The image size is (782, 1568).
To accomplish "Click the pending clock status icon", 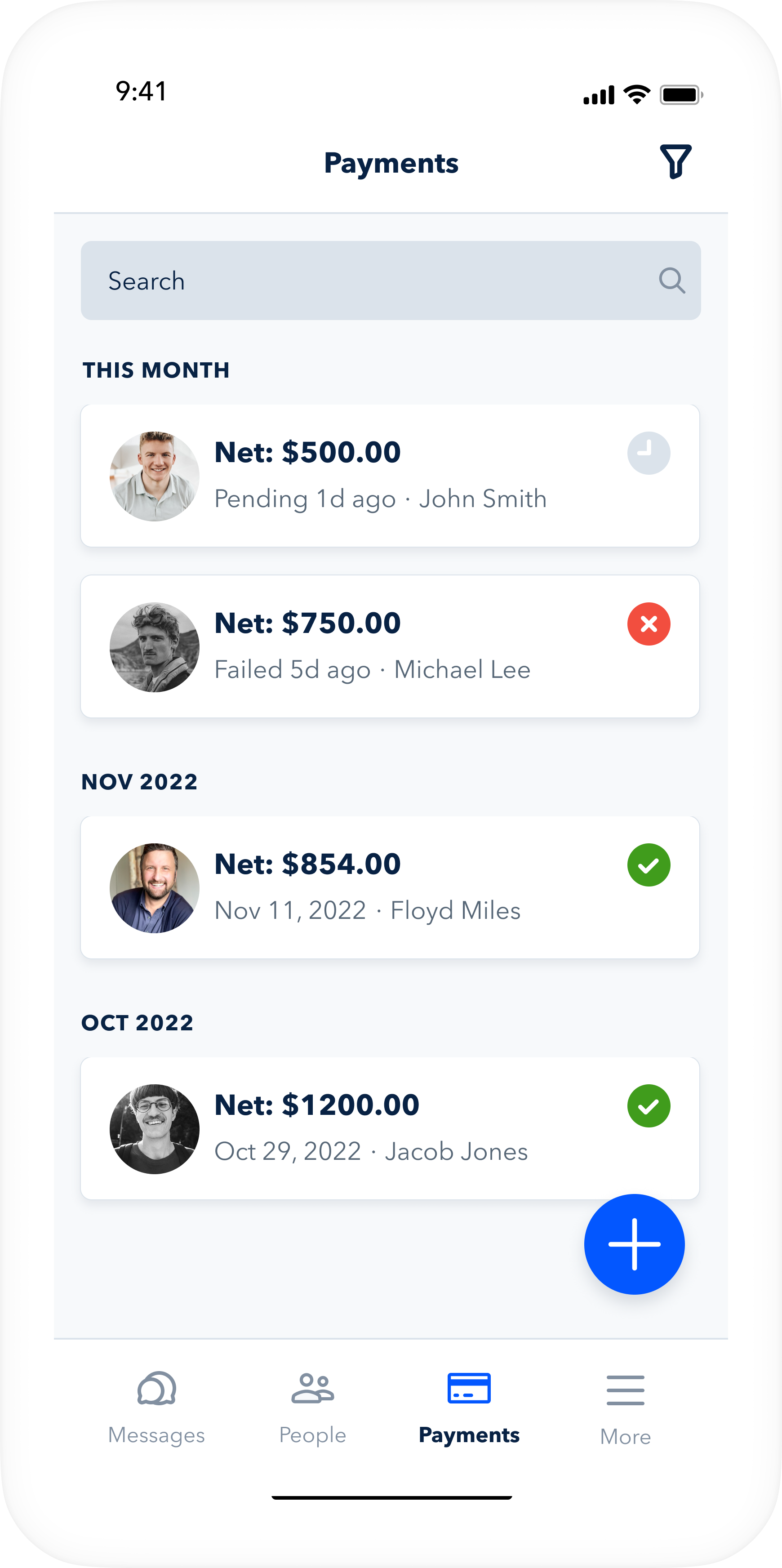I will (x=648, y=454).
